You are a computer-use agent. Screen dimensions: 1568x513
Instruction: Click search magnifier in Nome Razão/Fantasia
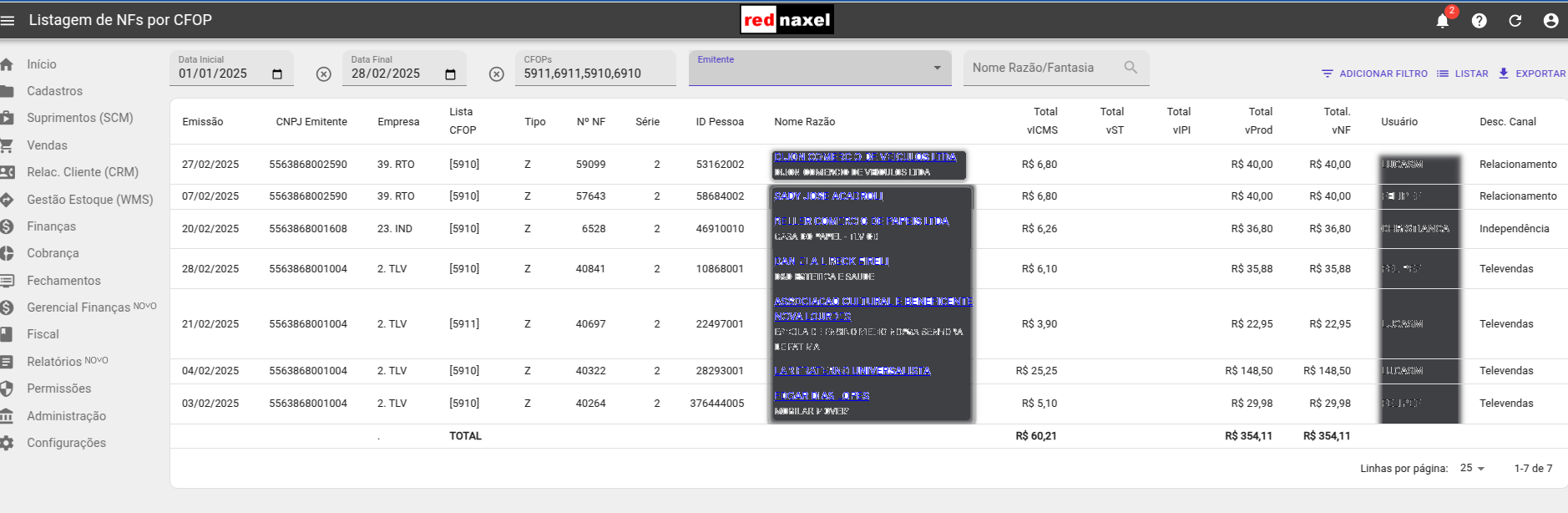pos(1130,68)
